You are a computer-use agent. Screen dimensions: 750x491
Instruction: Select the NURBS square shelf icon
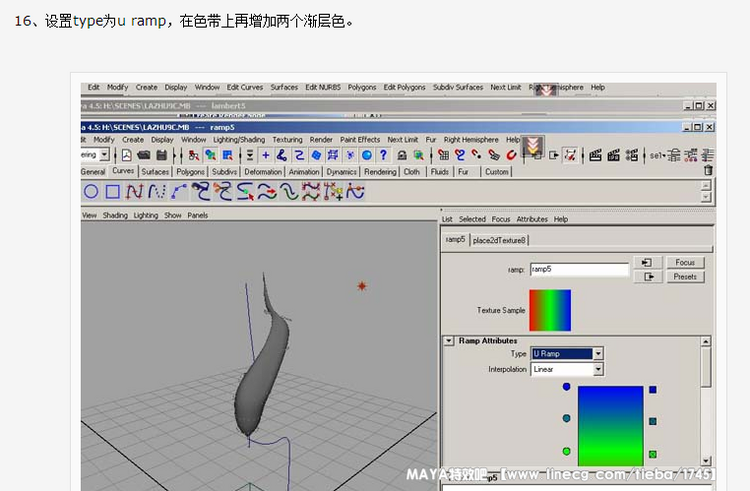tap(114, 191)
